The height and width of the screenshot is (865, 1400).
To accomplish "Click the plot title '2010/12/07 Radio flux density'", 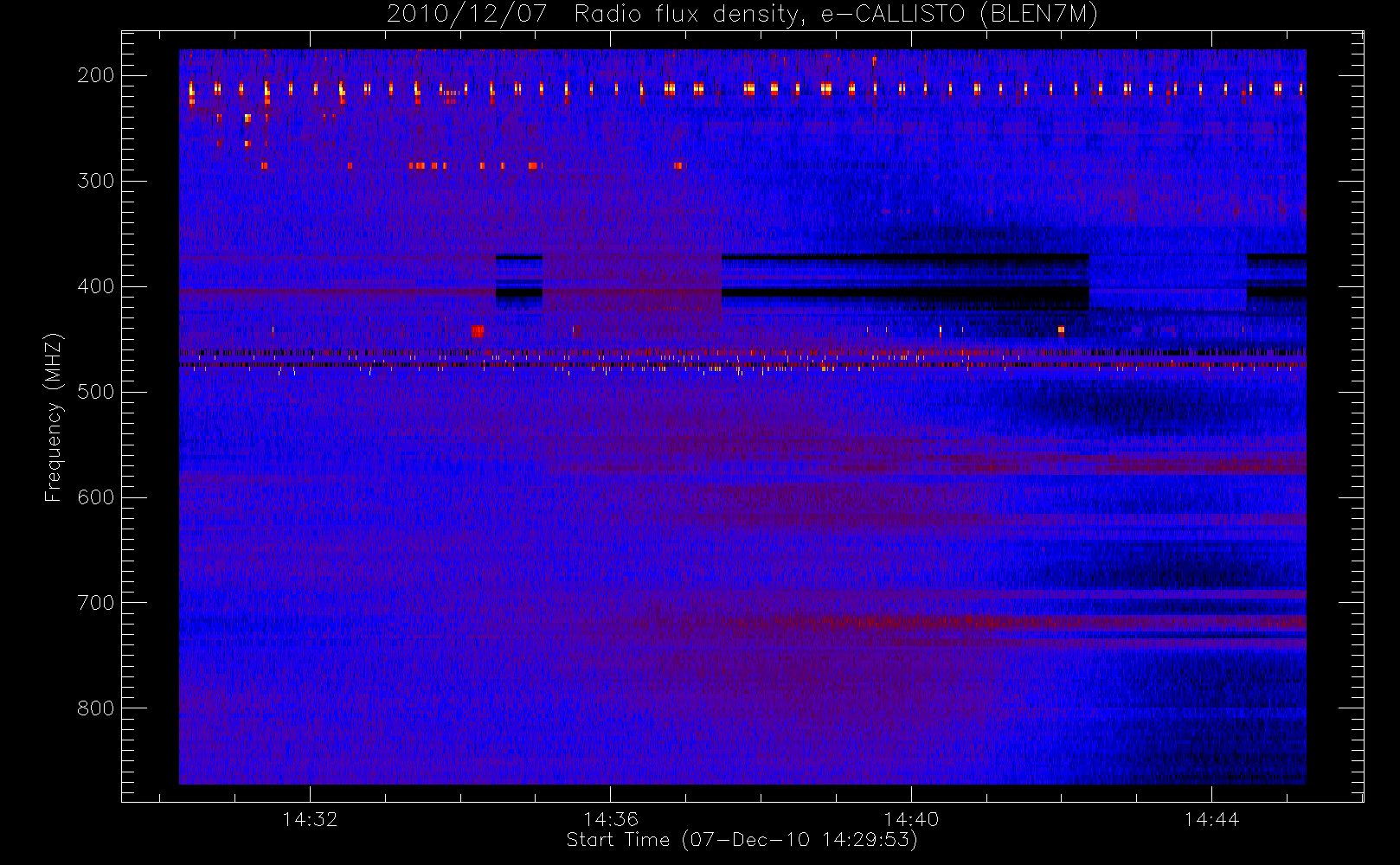I will (x=742, y=14).
